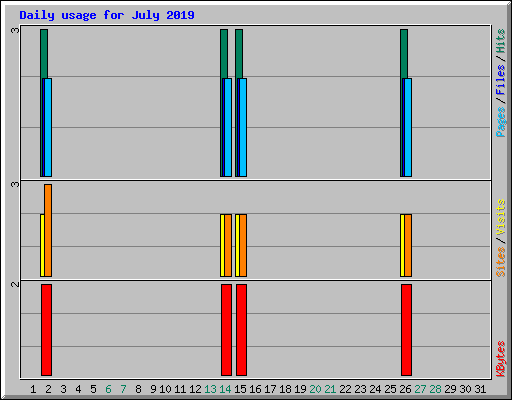Click green weekend day label 13
The image size is (512, 400).
(210, 389)
